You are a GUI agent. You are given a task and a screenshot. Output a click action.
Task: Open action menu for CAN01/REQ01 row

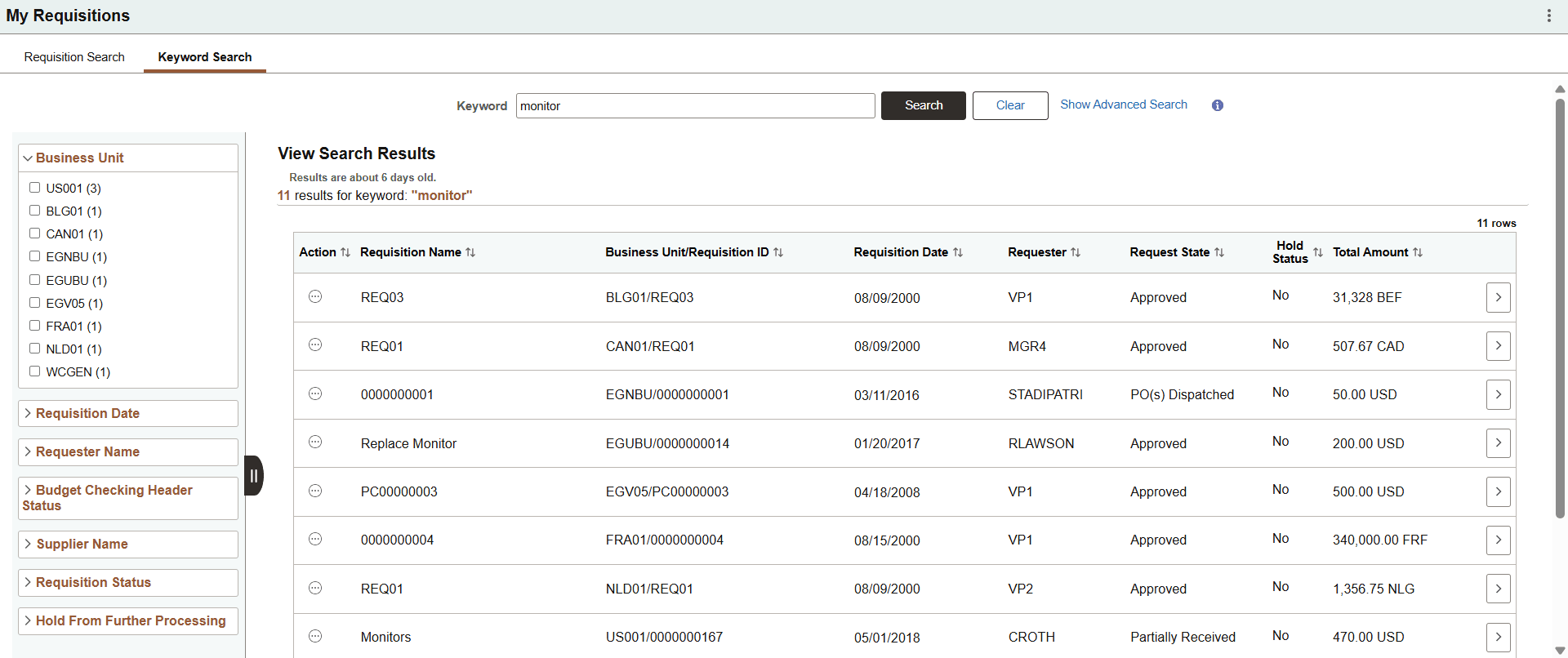coord(315,345)
